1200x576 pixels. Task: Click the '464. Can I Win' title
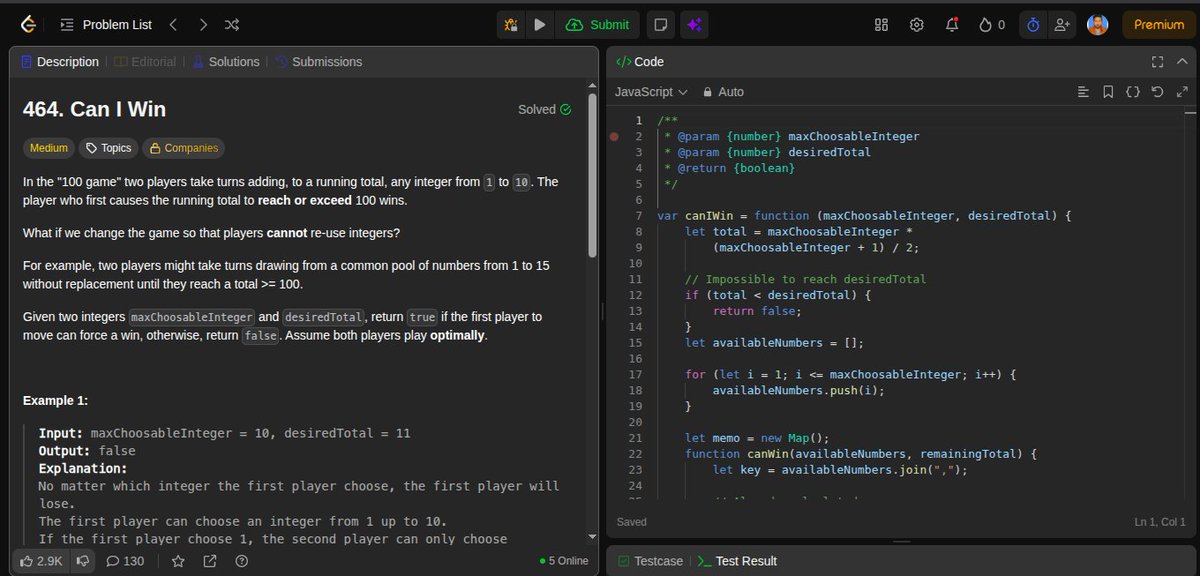coord(94,110)
